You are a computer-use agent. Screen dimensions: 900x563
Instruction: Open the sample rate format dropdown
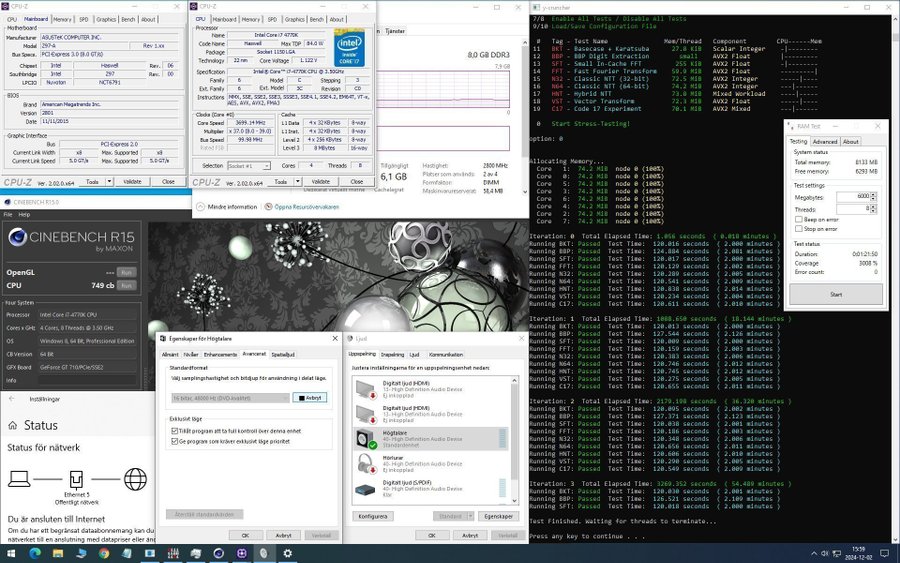coord(230,398)
